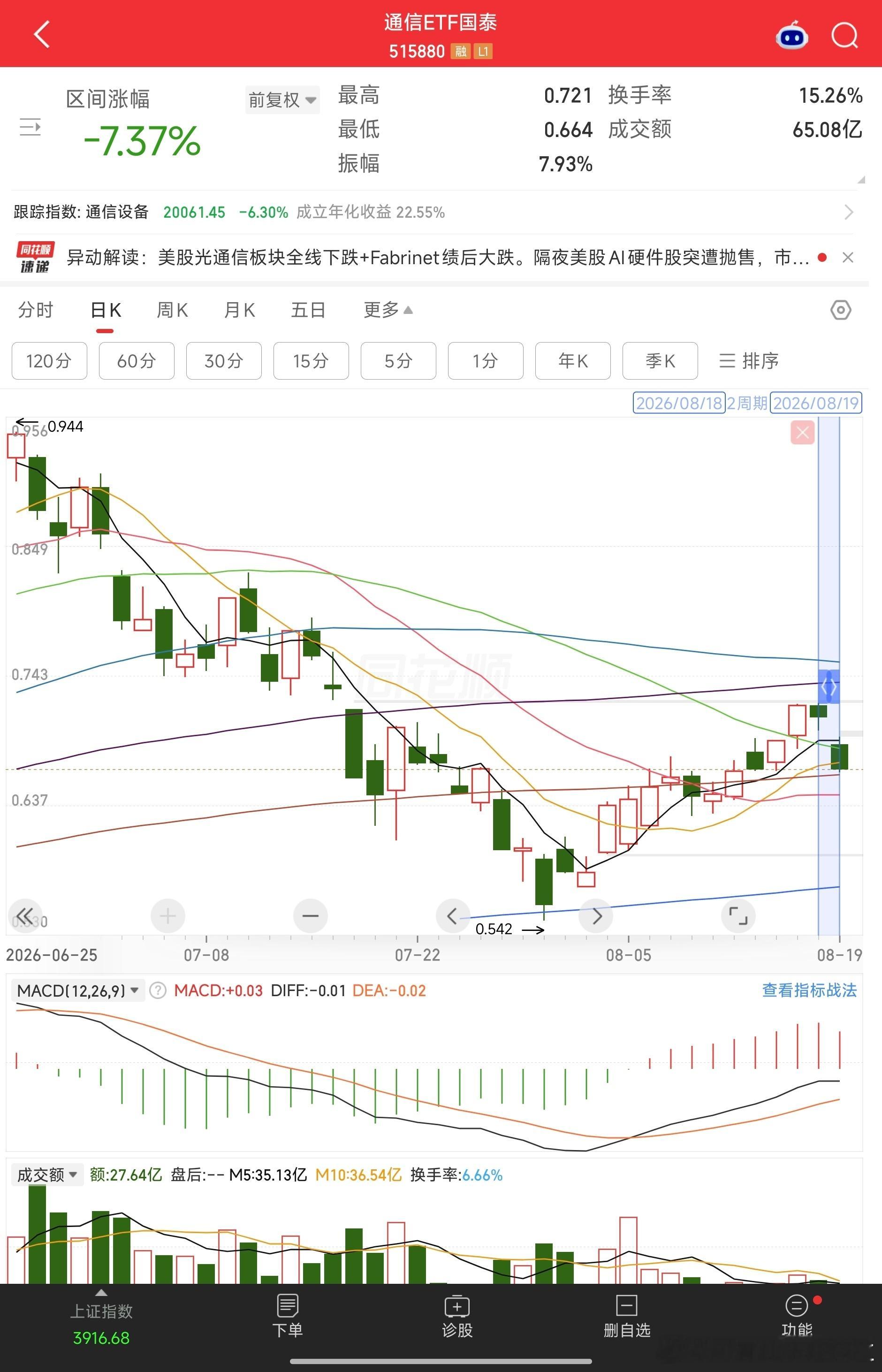
Task: Select 年K period button
Action: 573,361
